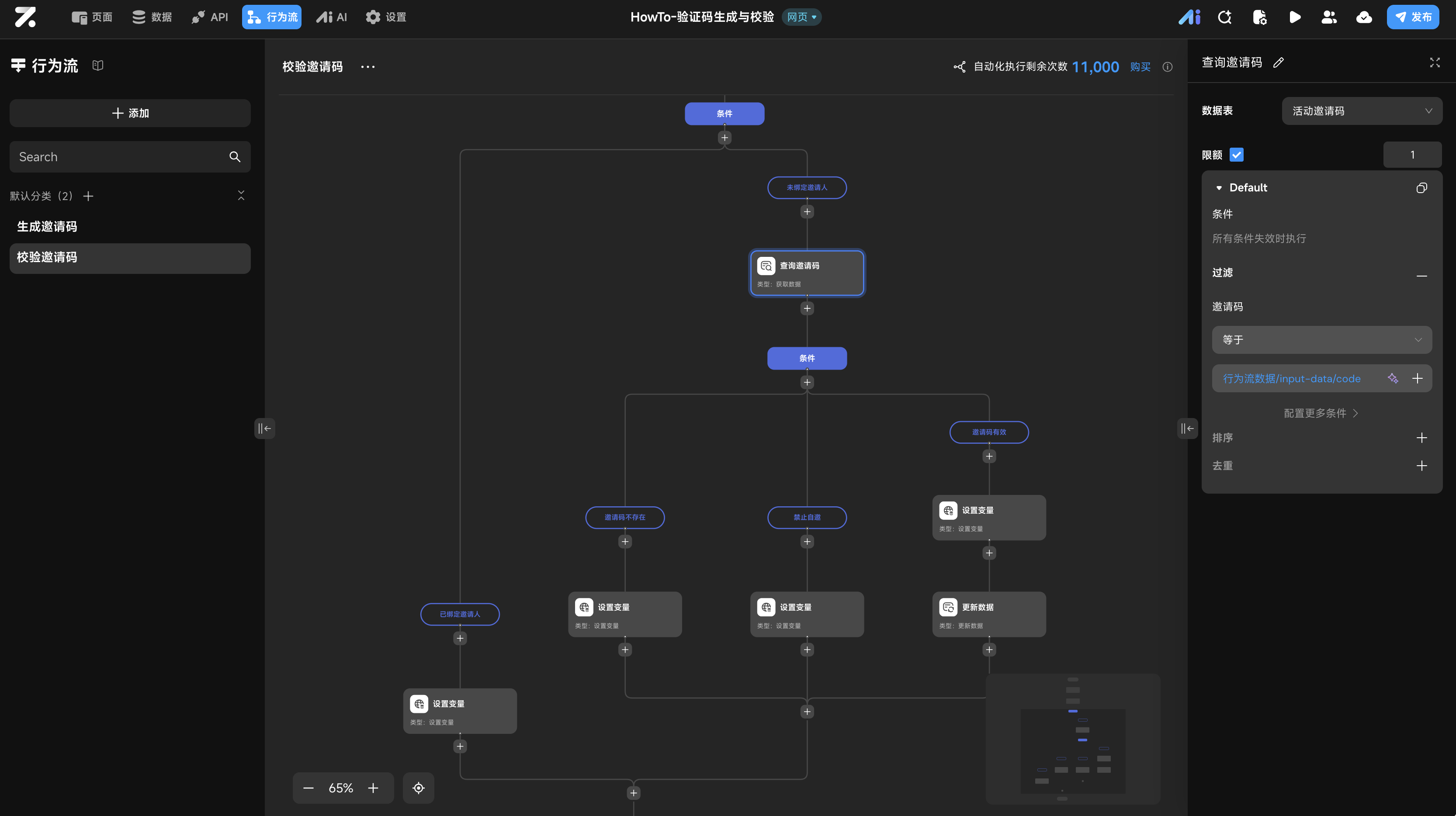
Task: Switch to the 数据 tab
Action: tap(152, 17)
